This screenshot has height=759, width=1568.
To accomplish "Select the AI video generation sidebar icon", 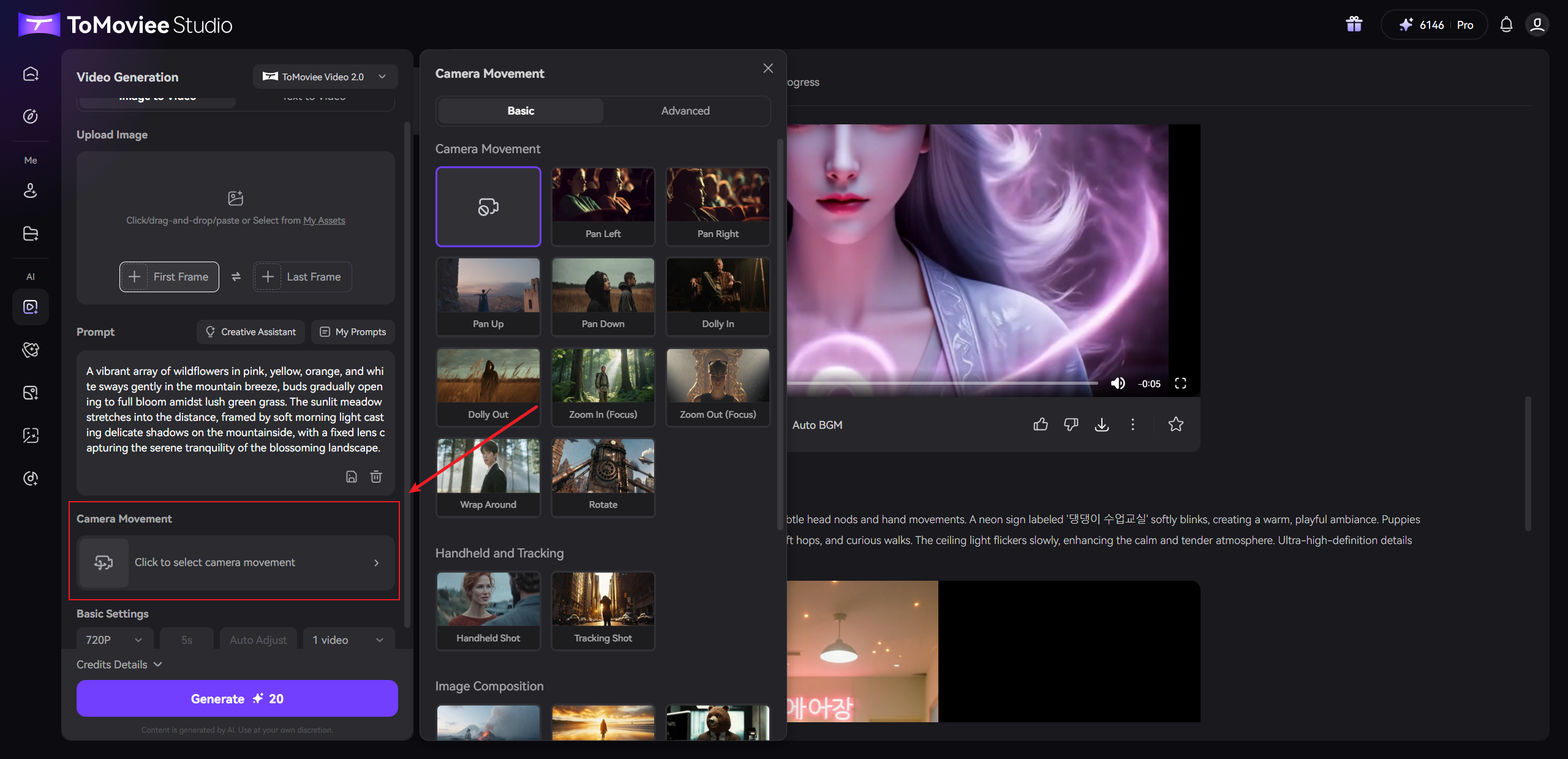I will pyautogui.click(x=31, y=307).
